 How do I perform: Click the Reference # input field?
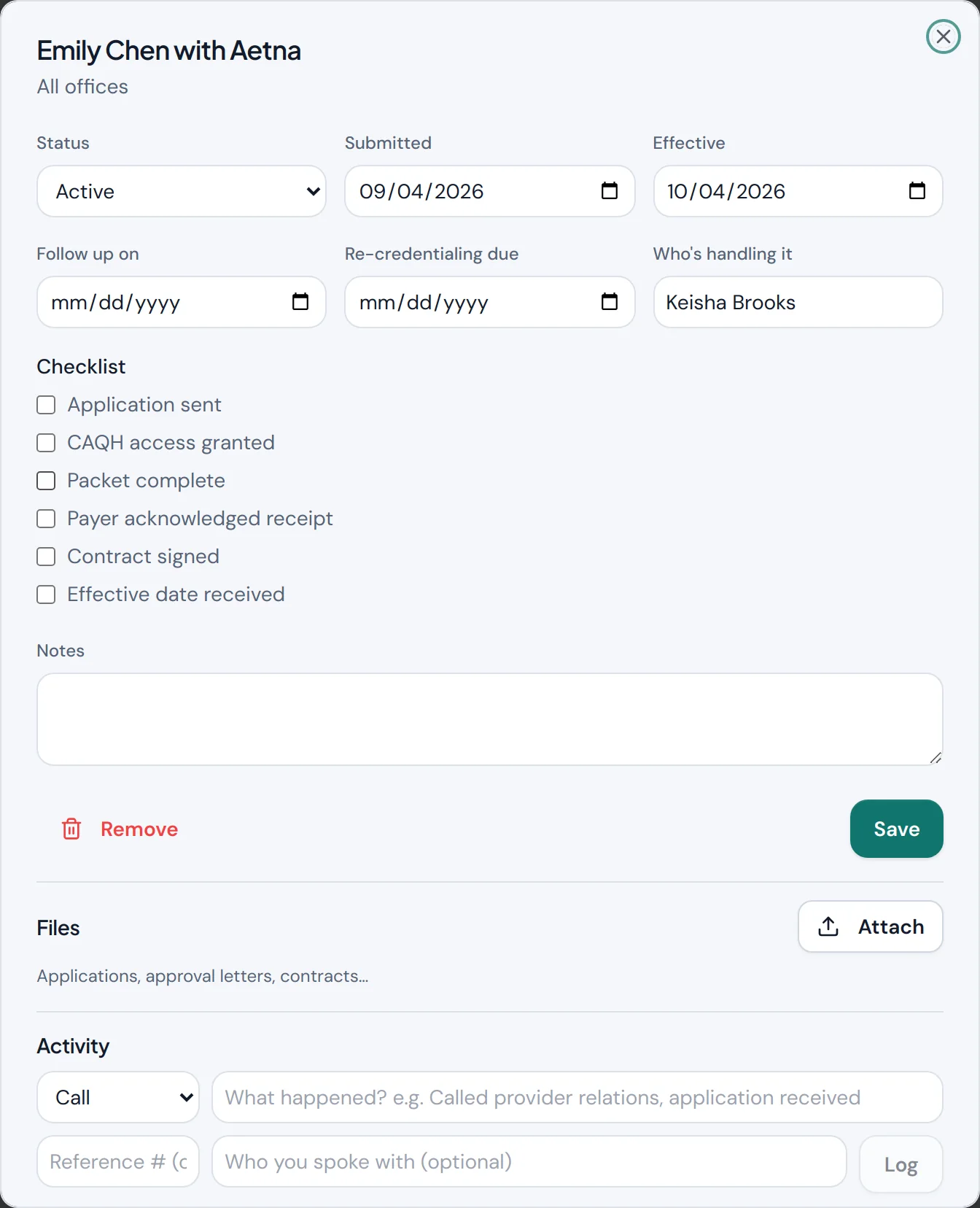(x=118, y=1161)
